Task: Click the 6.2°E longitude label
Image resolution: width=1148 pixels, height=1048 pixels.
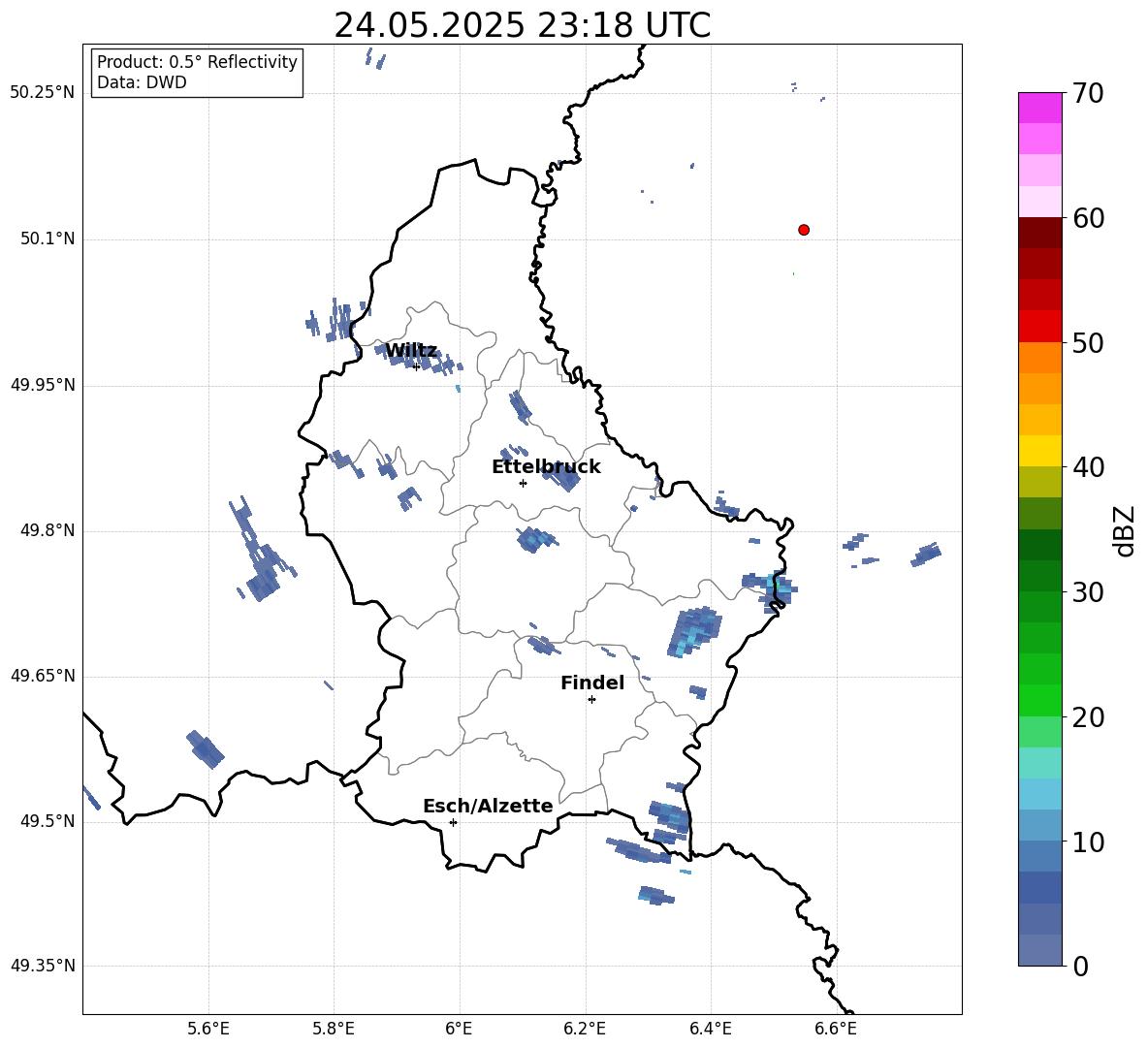Action: point(585,1029)
